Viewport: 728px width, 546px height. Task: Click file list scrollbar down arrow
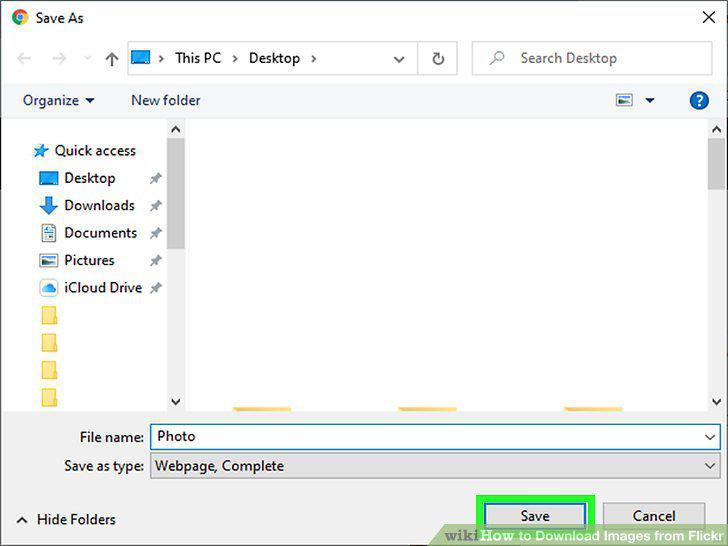716,401
